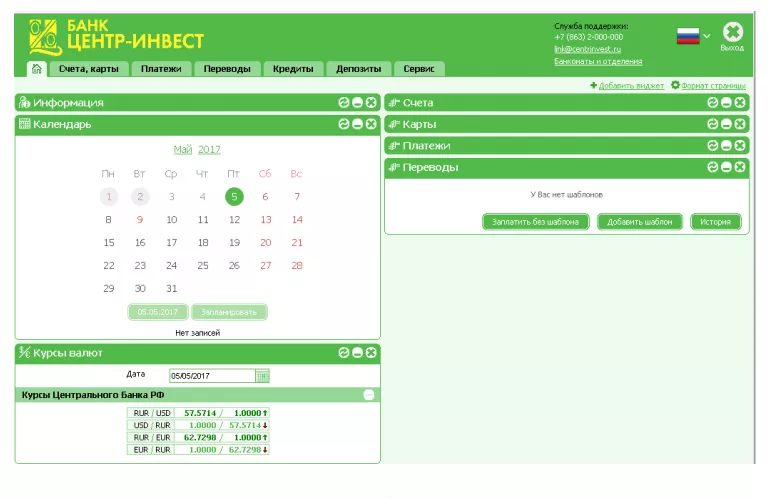Open the language flag dropdown
This screenshot has width=768, height=499.
[x=694, y=36]
